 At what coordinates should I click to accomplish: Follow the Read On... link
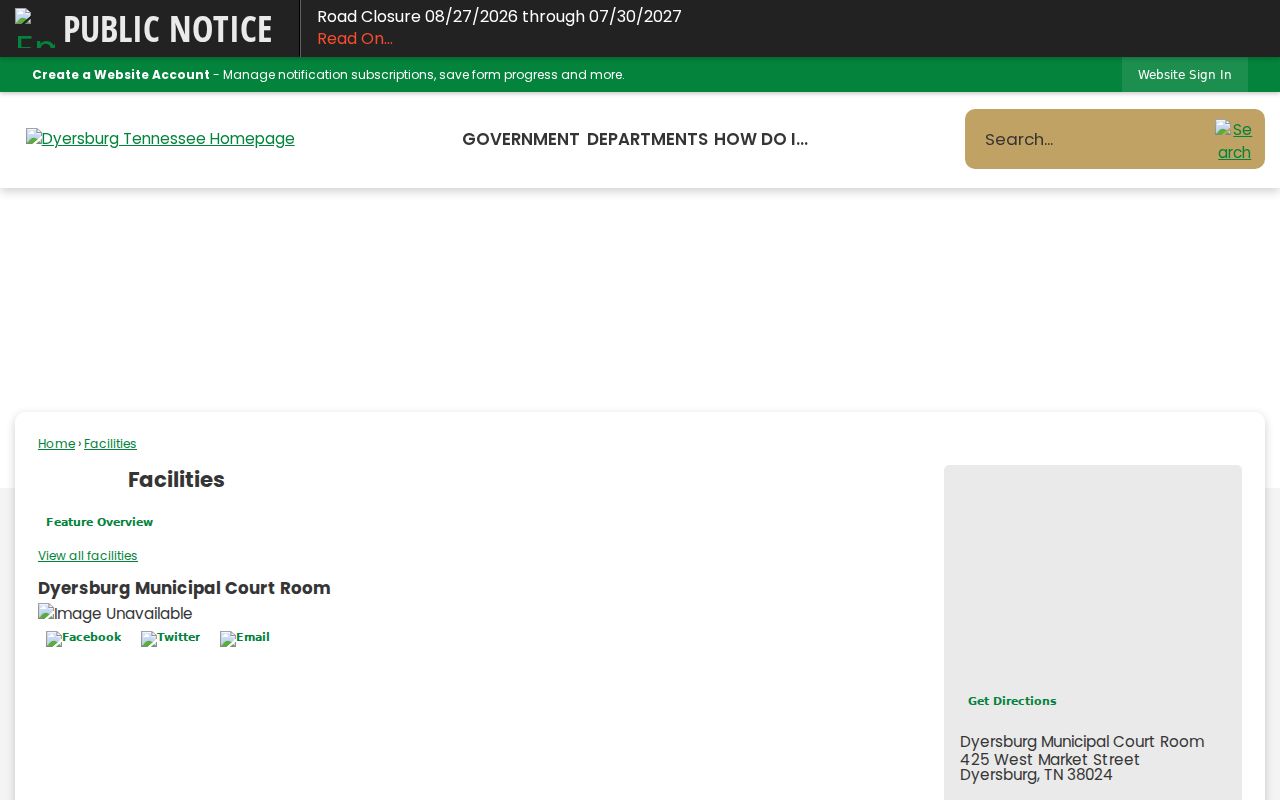[x=355, y=39]
